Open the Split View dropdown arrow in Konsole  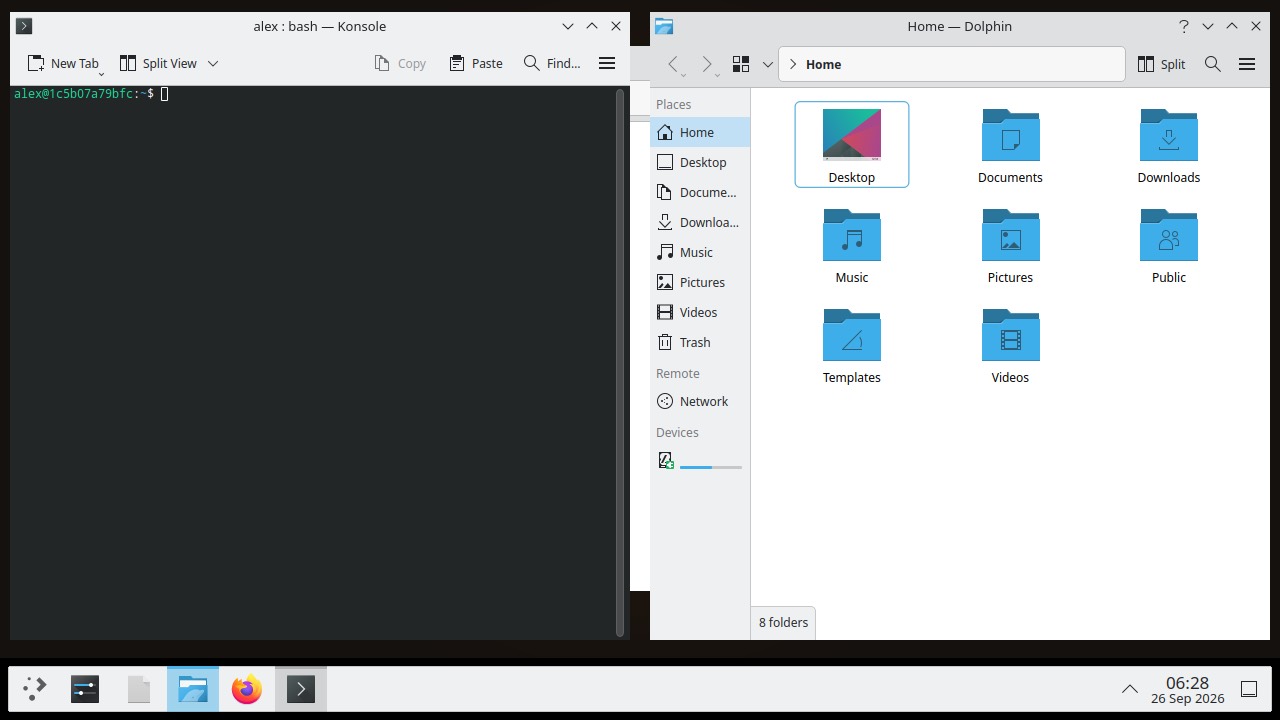(x=213, y=63)
